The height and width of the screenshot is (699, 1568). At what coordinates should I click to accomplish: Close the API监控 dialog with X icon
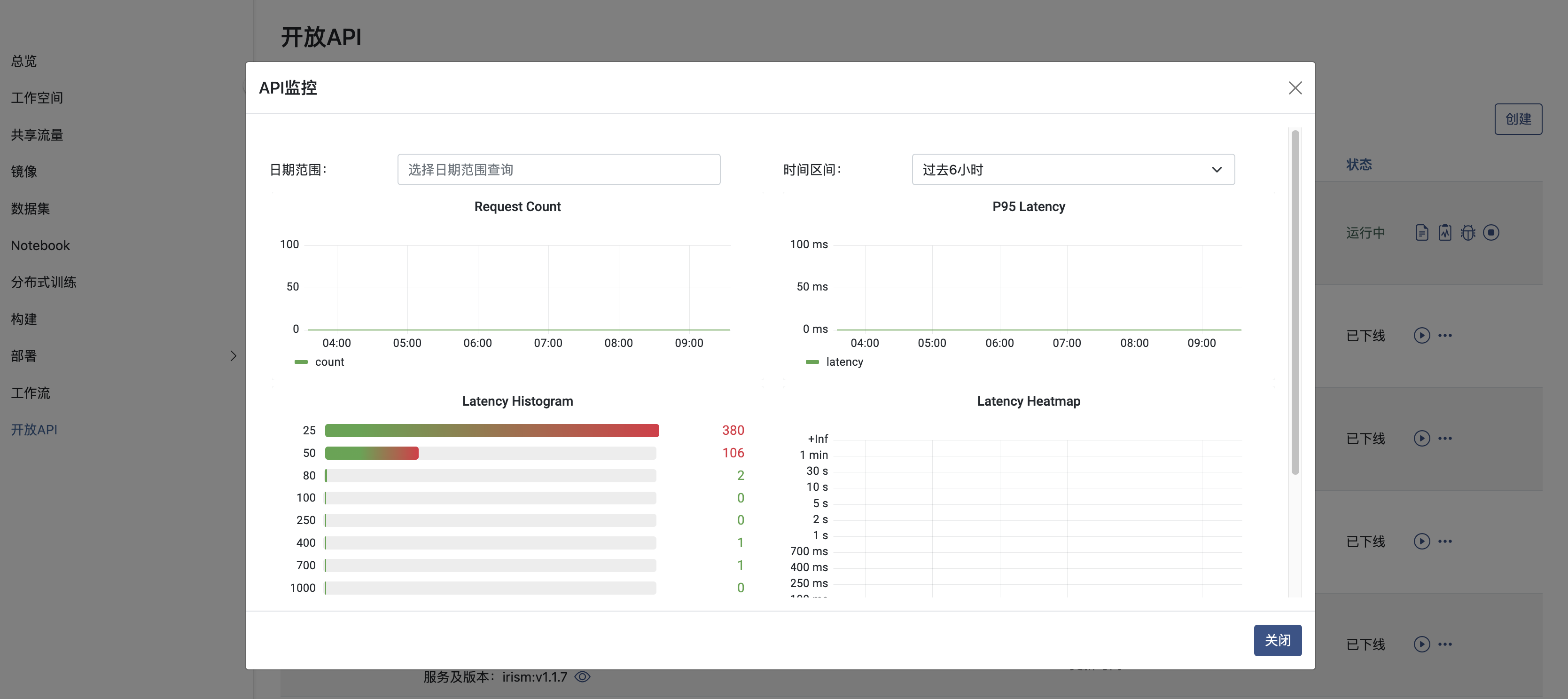[1295, 88]
